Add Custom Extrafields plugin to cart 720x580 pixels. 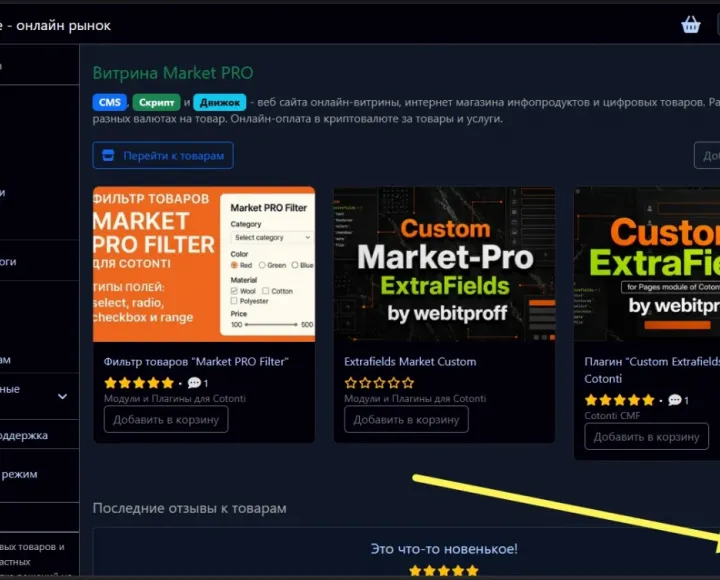pyautogui.click(x=647, y=436)
